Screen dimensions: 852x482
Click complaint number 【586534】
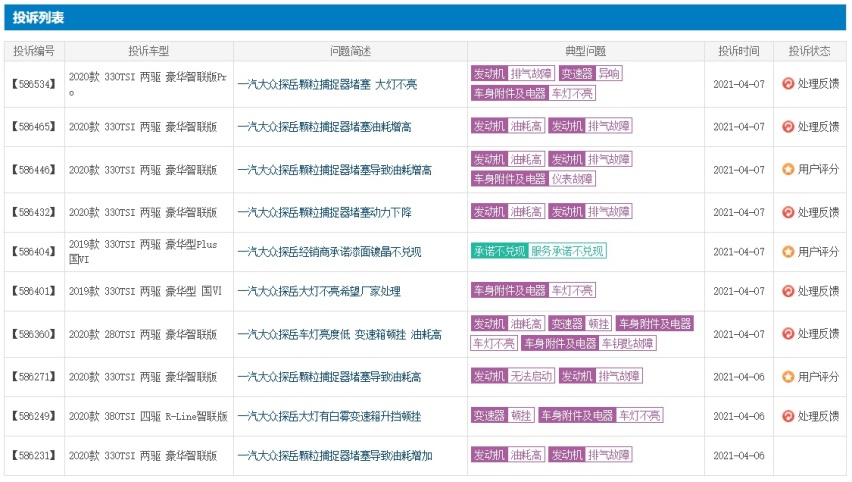34,84
